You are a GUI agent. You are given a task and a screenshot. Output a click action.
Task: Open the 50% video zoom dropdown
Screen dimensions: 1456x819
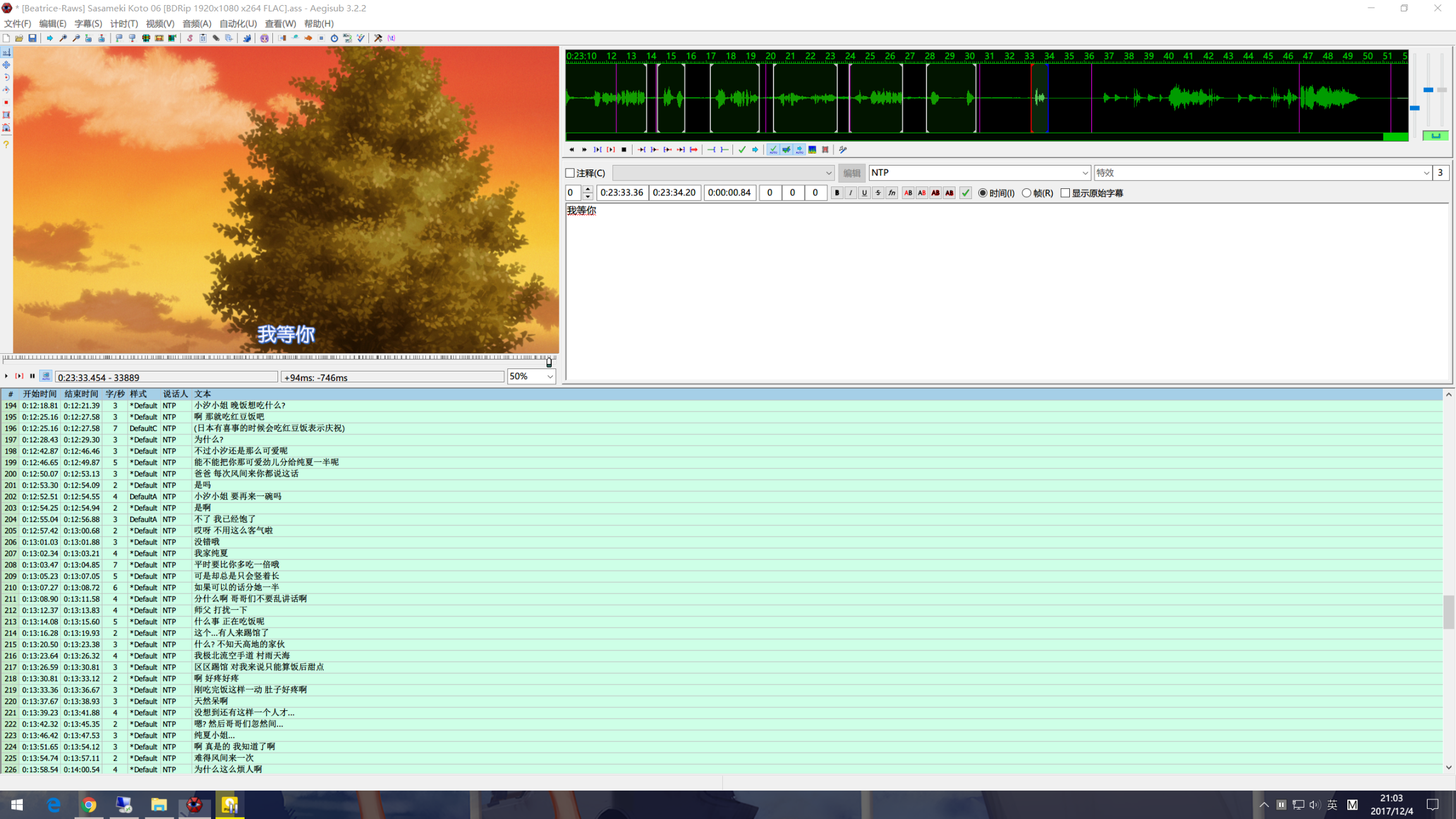(550, 377)
